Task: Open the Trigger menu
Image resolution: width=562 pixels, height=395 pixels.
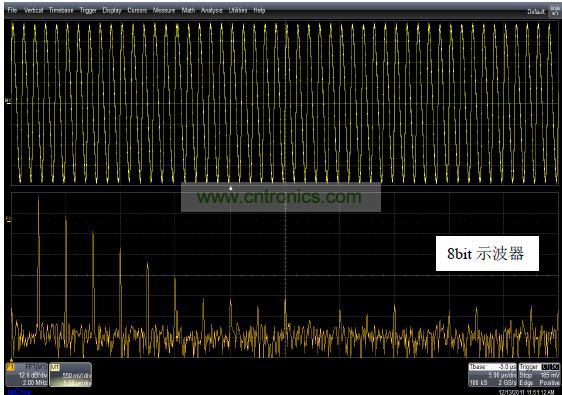Action: [x=88, y=11]
